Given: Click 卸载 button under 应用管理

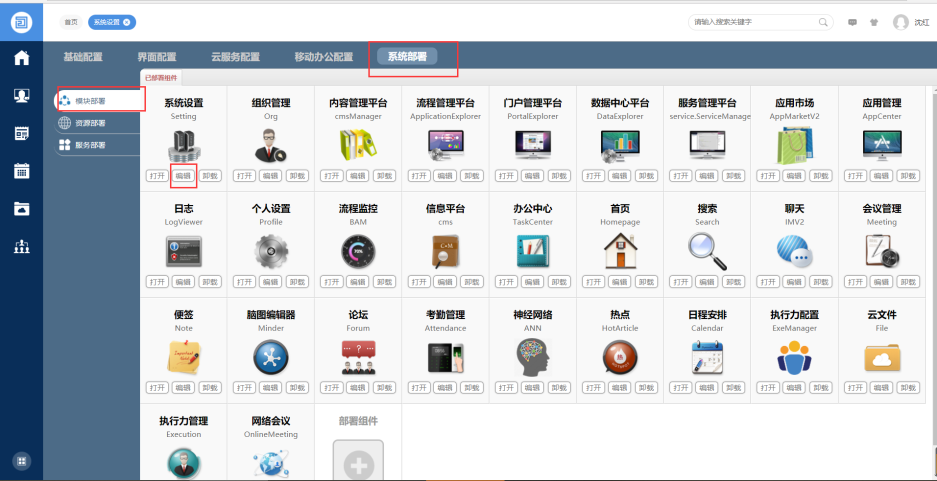Looking at the screenshot, I should point(907,175).
